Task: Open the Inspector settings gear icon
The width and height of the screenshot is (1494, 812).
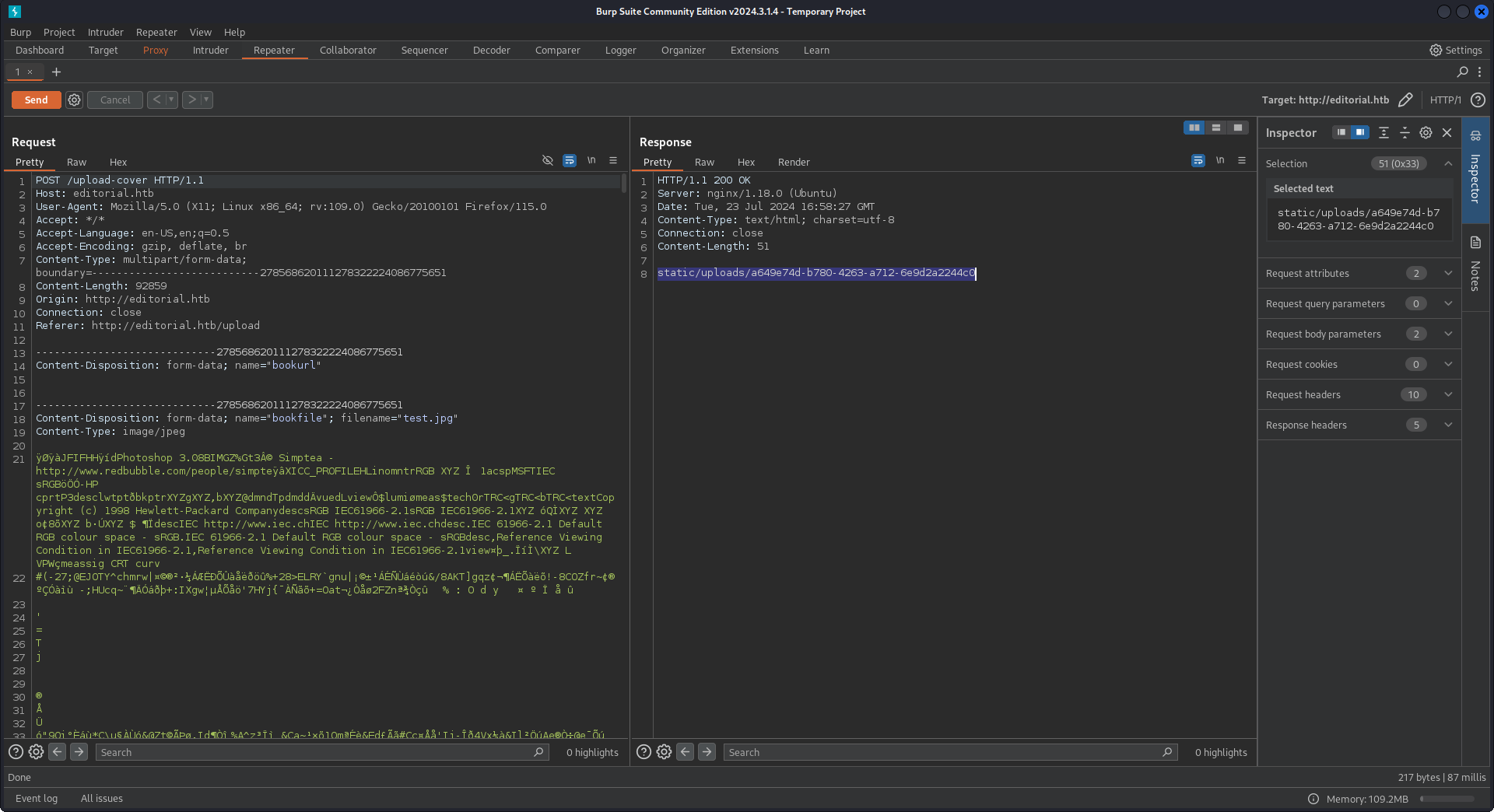Action: tap(1426, 133)
